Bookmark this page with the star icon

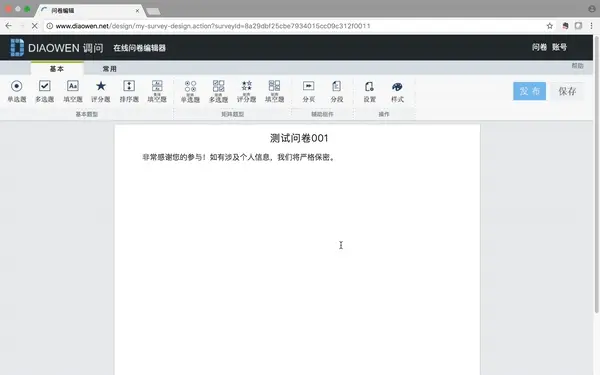(x=549, y=26)
